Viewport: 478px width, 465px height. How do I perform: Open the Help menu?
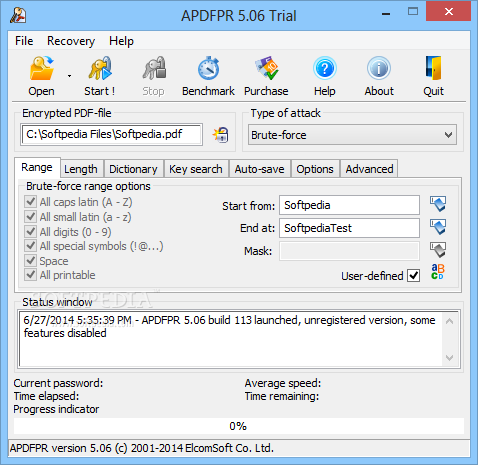121,41
